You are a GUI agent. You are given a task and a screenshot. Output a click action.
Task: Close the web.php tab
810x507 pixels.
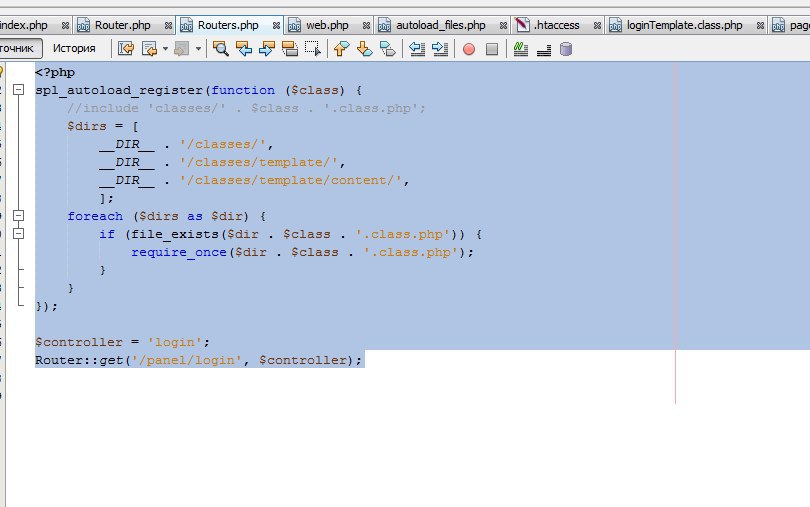(366, 25)
